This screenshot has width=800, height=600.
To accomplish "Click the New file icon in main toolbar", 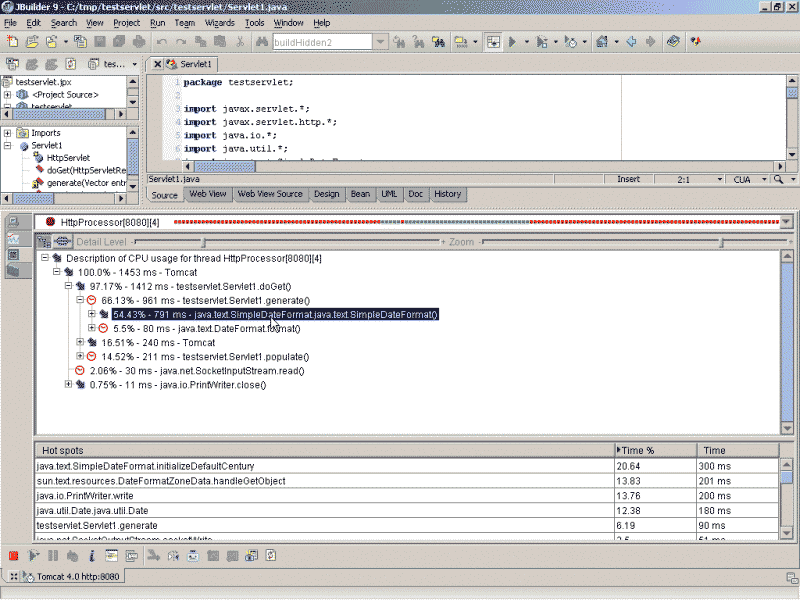I will (x=12, y=42).
